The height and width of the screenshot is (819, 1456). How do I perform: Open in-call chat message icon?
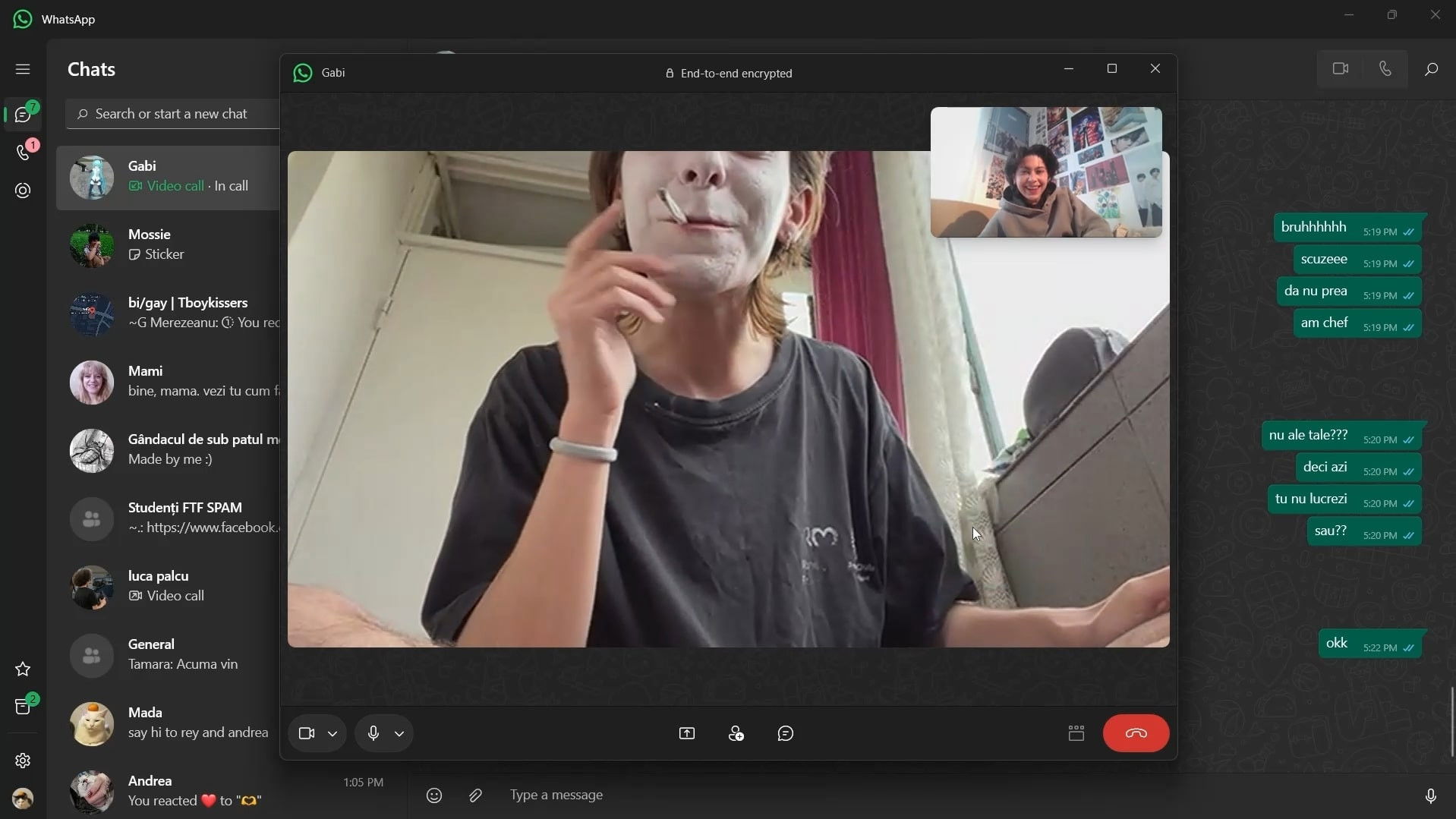coord(785,733)
